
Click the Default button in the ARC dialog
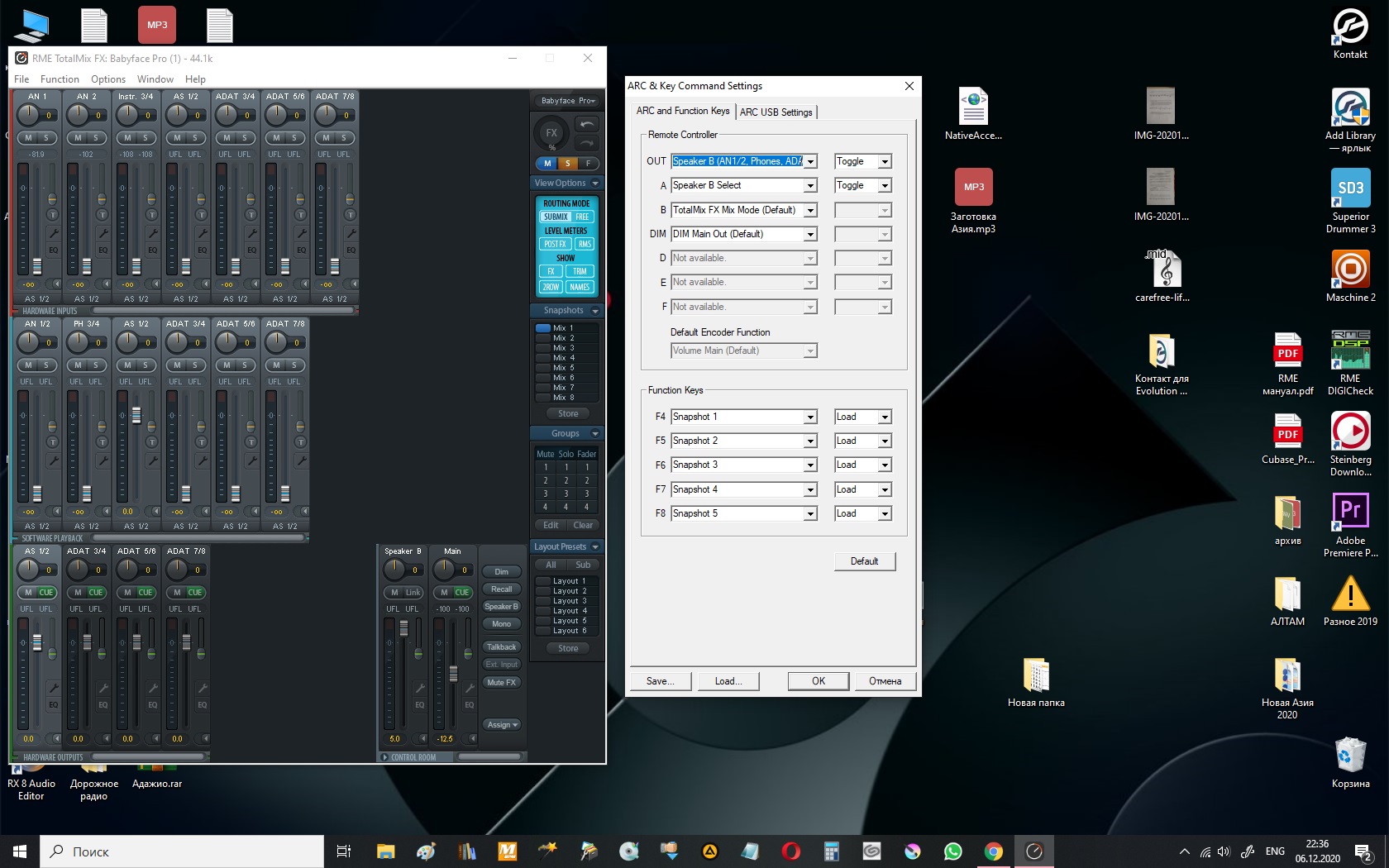(864, 561)
